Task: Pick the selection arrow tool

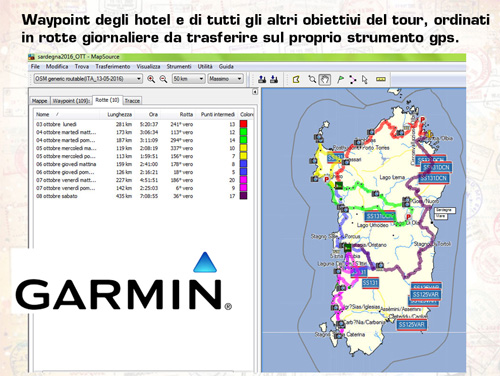Action: (365, 79)
